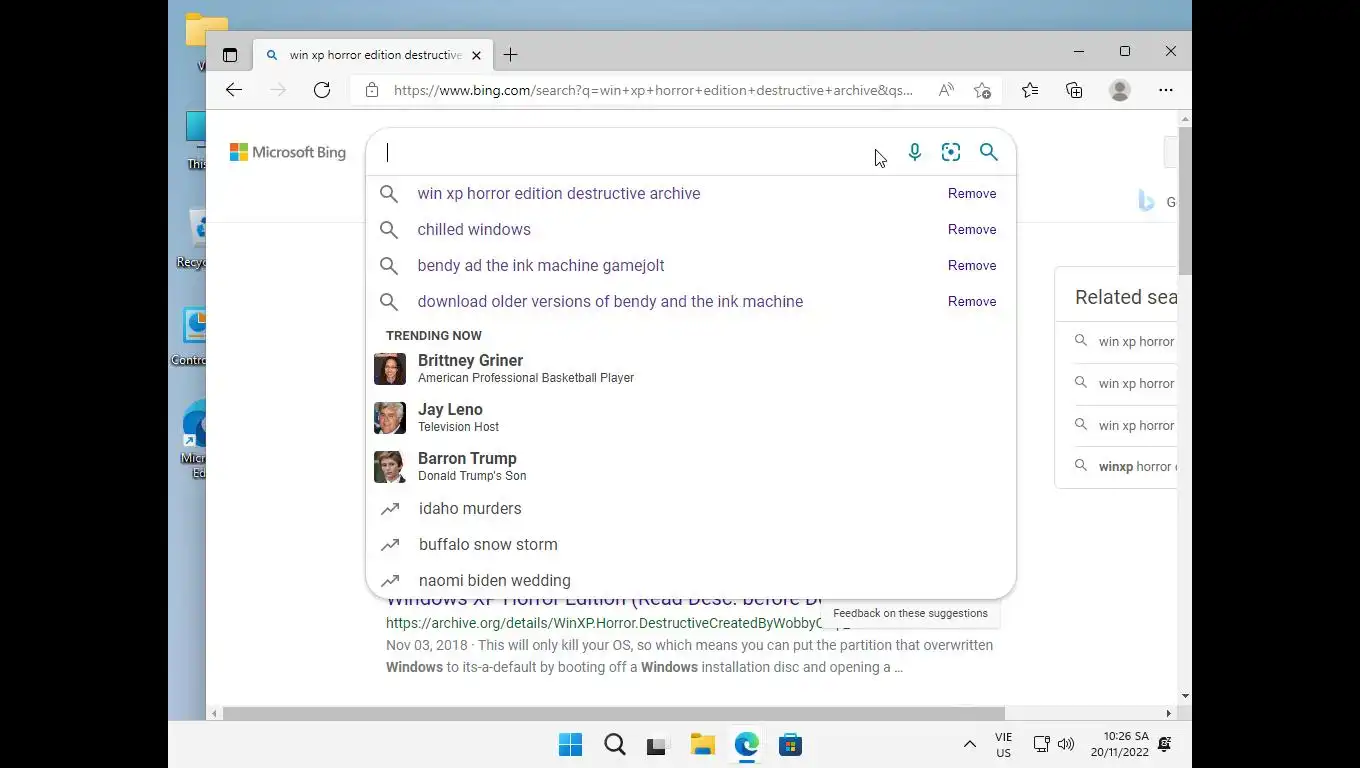Click Jay Leno thumbnail photo

tap(390, 418)
